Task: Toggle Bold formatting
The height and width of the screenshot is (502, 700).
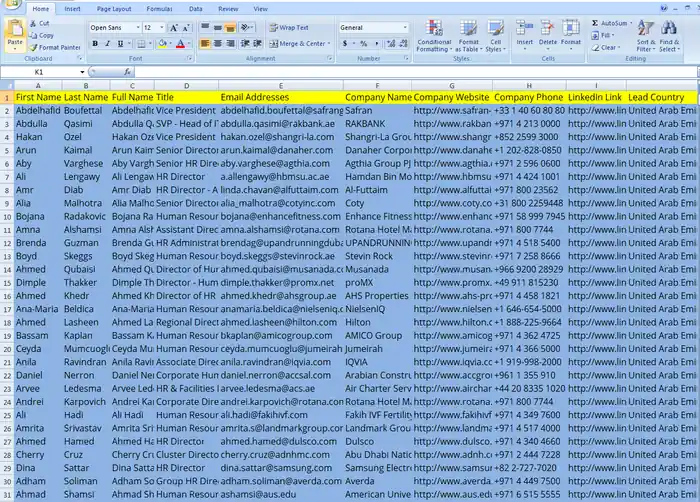Action: pos(95,44)
